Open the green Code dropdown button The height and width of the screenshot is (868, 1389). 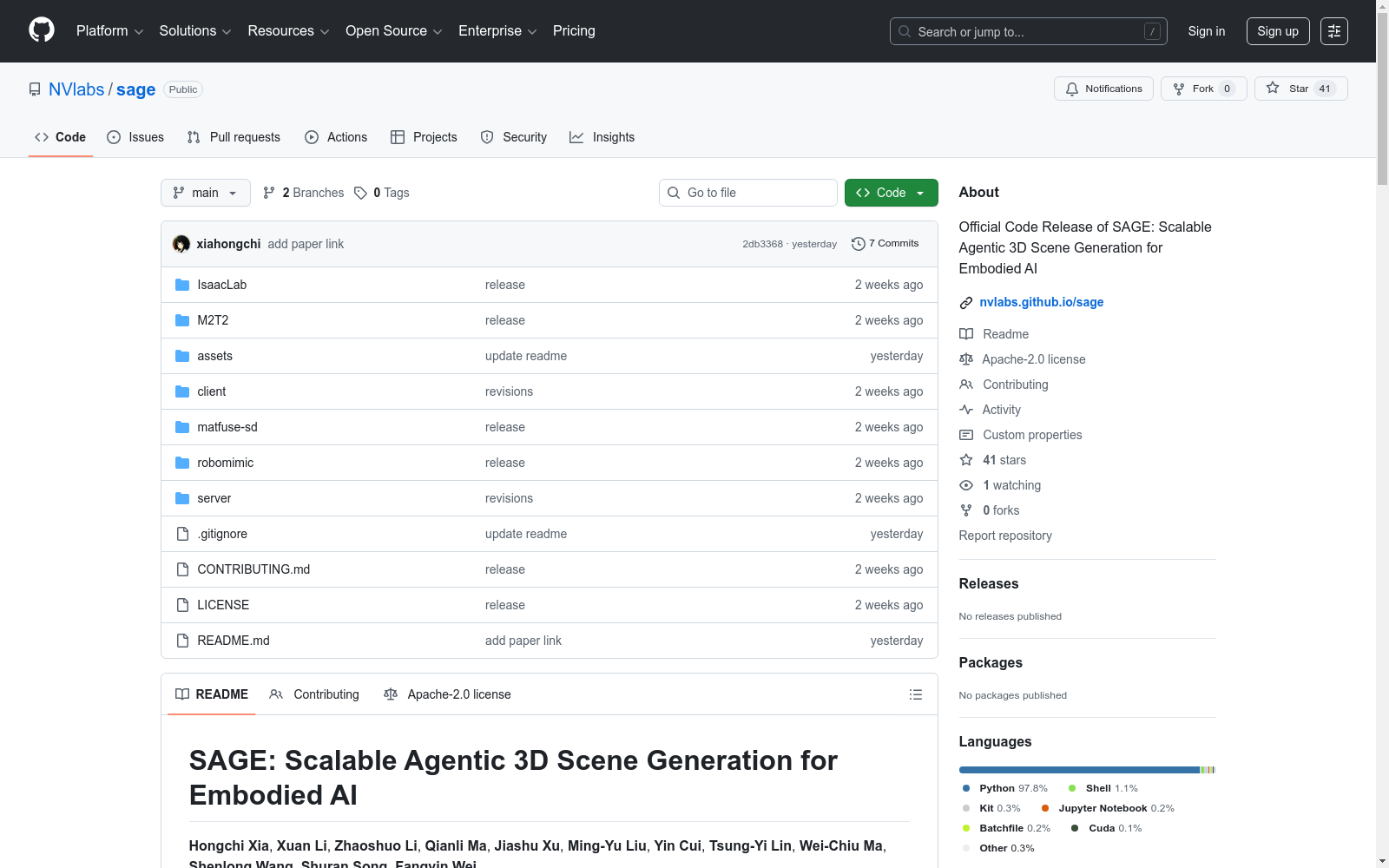coord(891,193)
